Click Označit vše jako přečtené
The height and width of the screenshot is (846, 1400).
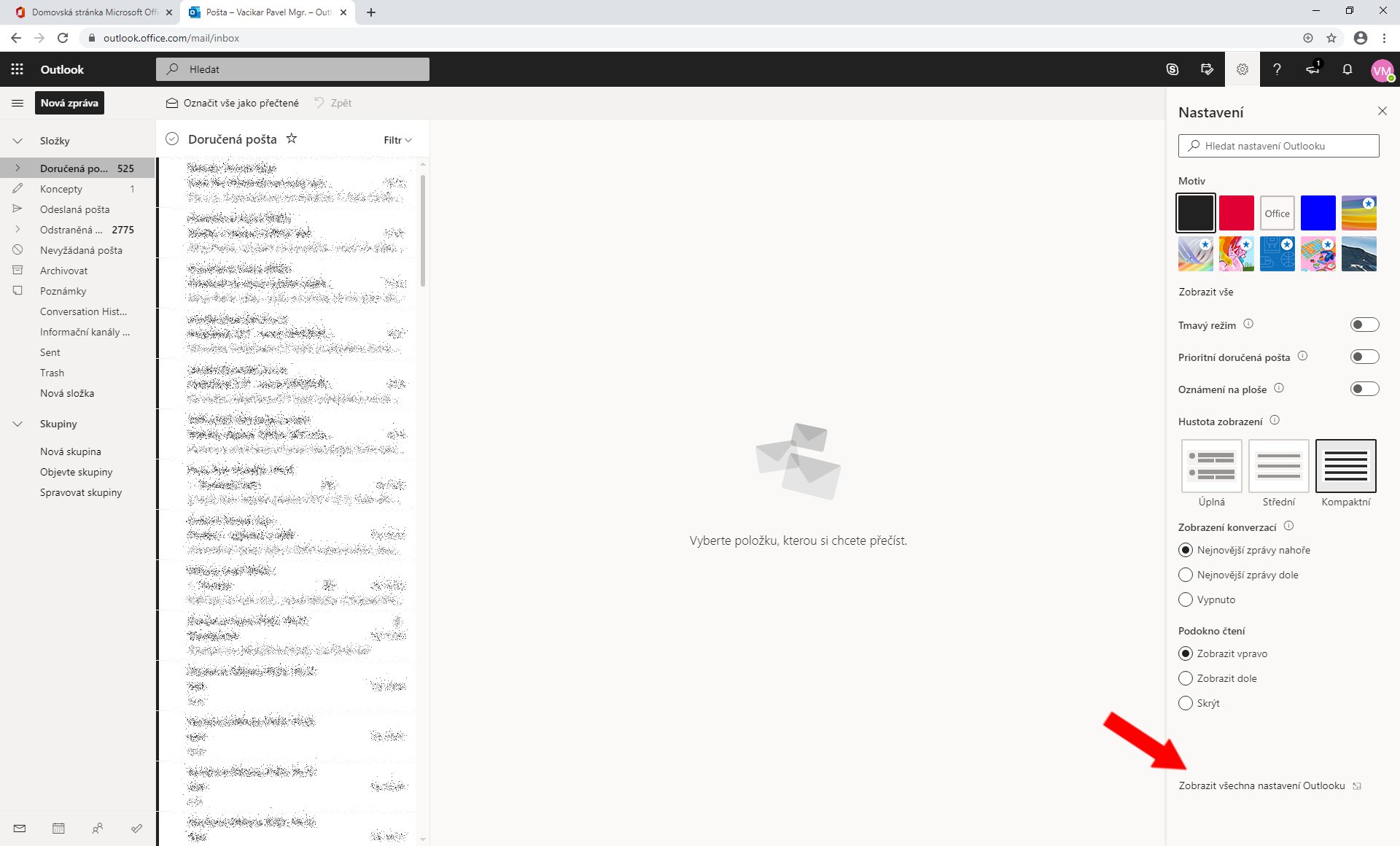pos(233,103)
